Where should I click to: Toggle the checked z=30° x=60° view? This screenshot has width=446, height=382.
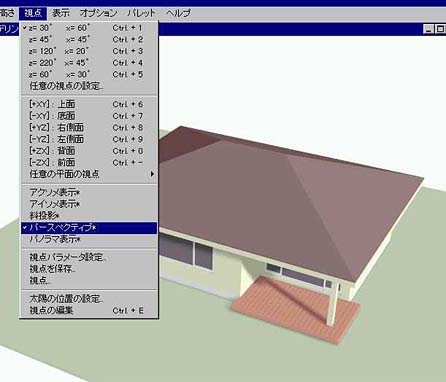pos(89,28)
